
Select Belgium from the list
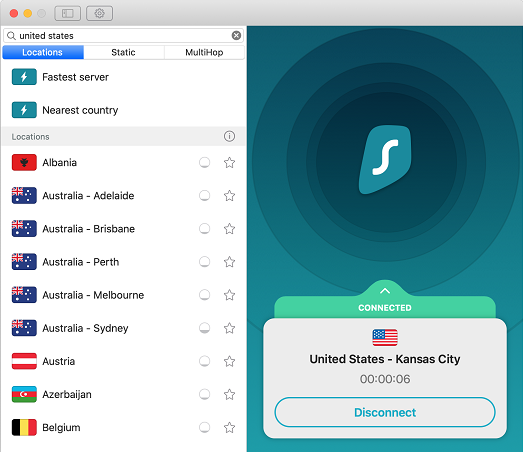tap(123, 427)
